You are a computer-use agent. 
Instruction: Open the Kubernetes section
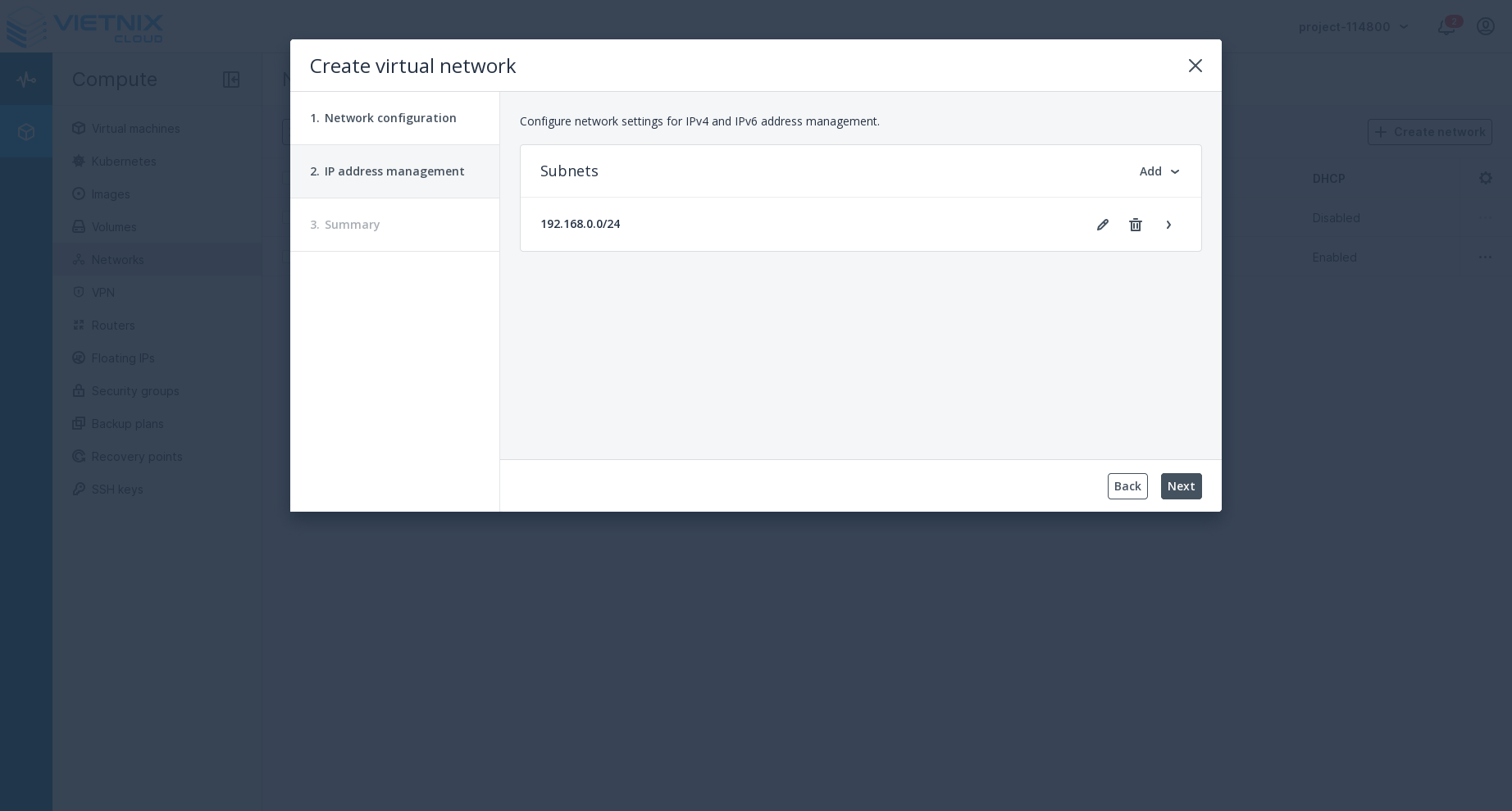[x=124, y=162]
